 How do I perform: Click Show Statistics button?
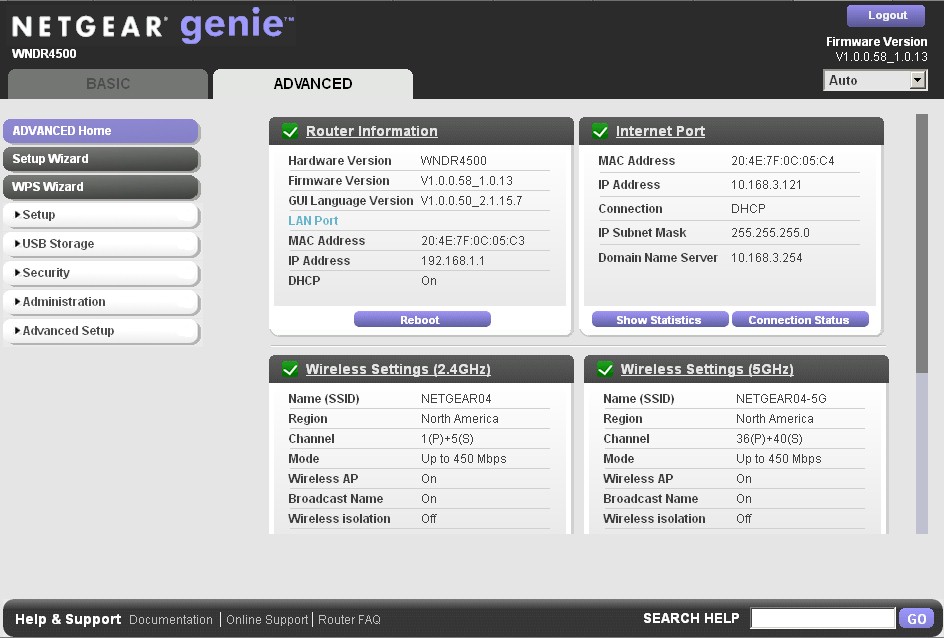(660, 320)
